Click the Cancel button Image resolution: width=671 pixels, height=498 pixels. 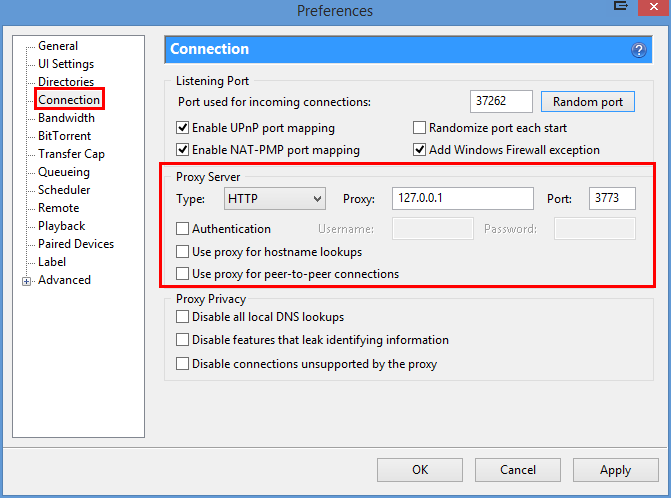(518, 470)
